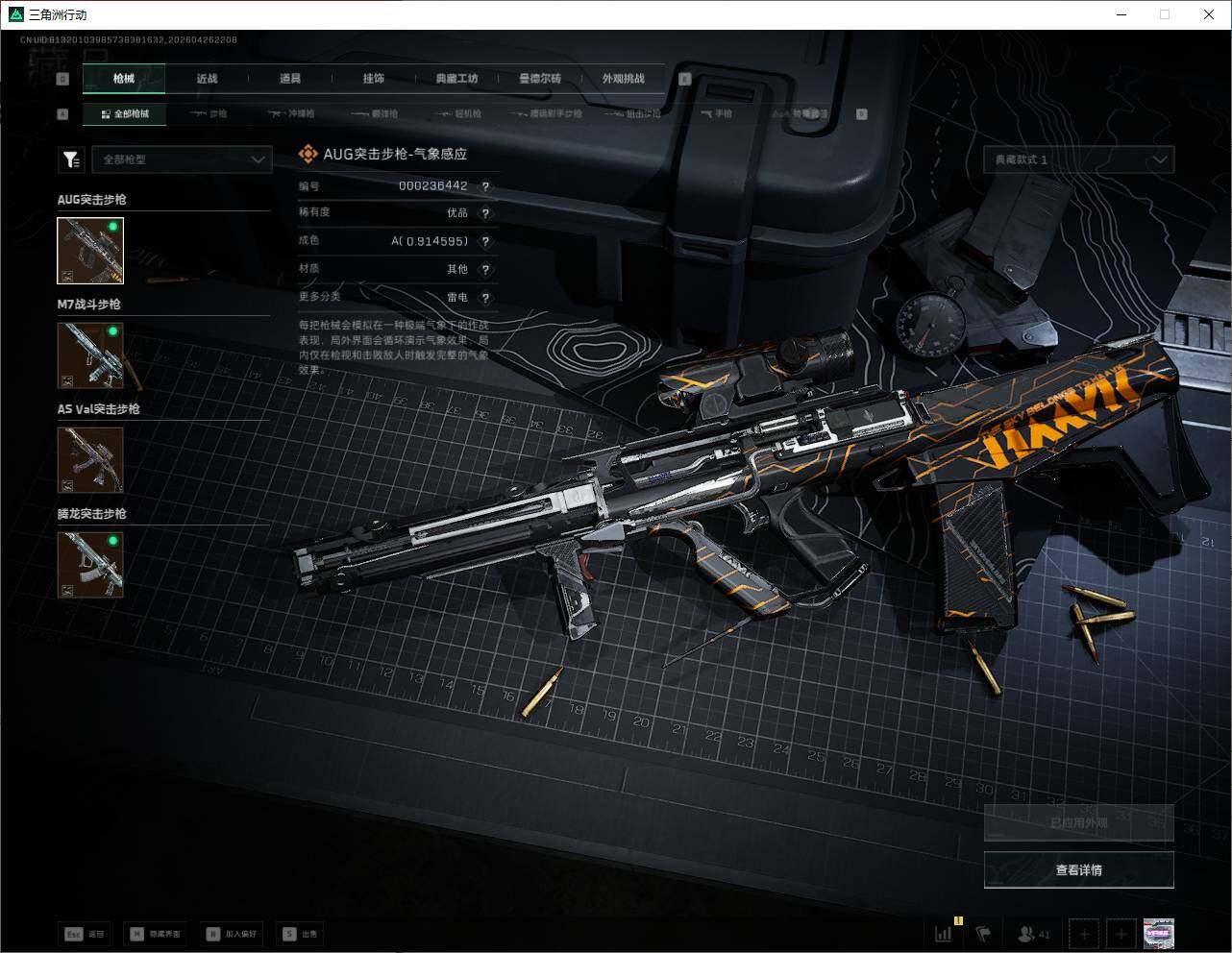Switch to the 典藏工坊 tab
The image size is (1232, 953).
(x=456, y=79)
